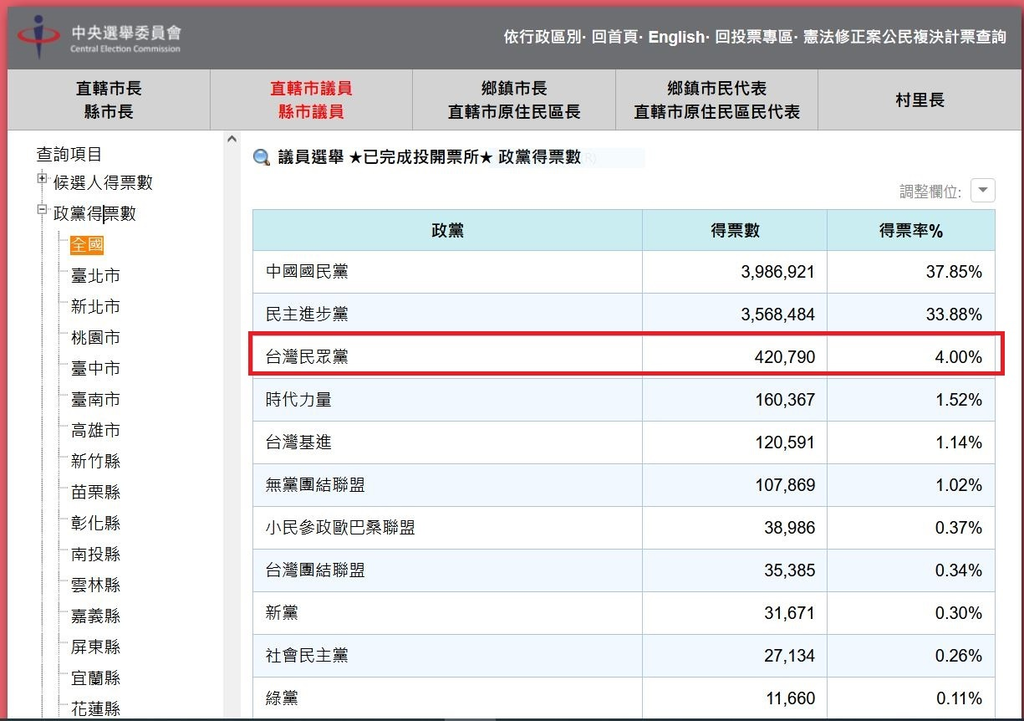Select 高雄市 in the tree
Image resolution: width=1024 pixels, height=721 pixels.
click(x=95, y=430)
